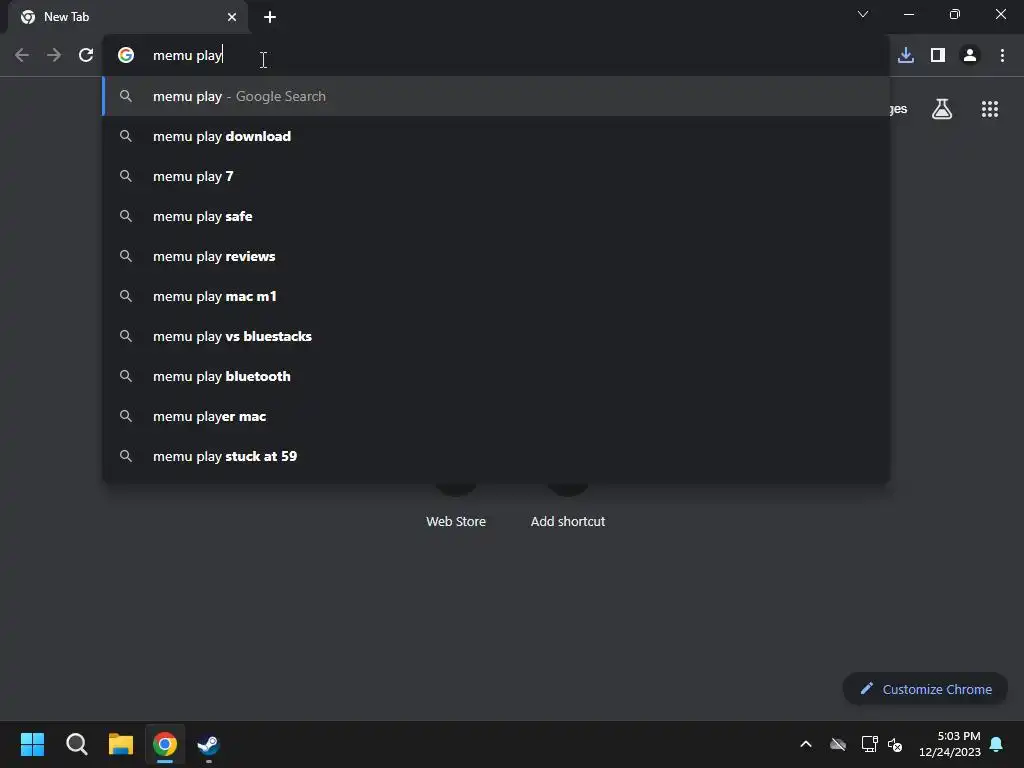Open the Google apps grid
The width and height of the screenshot is (1024, 768).
click(990, 109)
